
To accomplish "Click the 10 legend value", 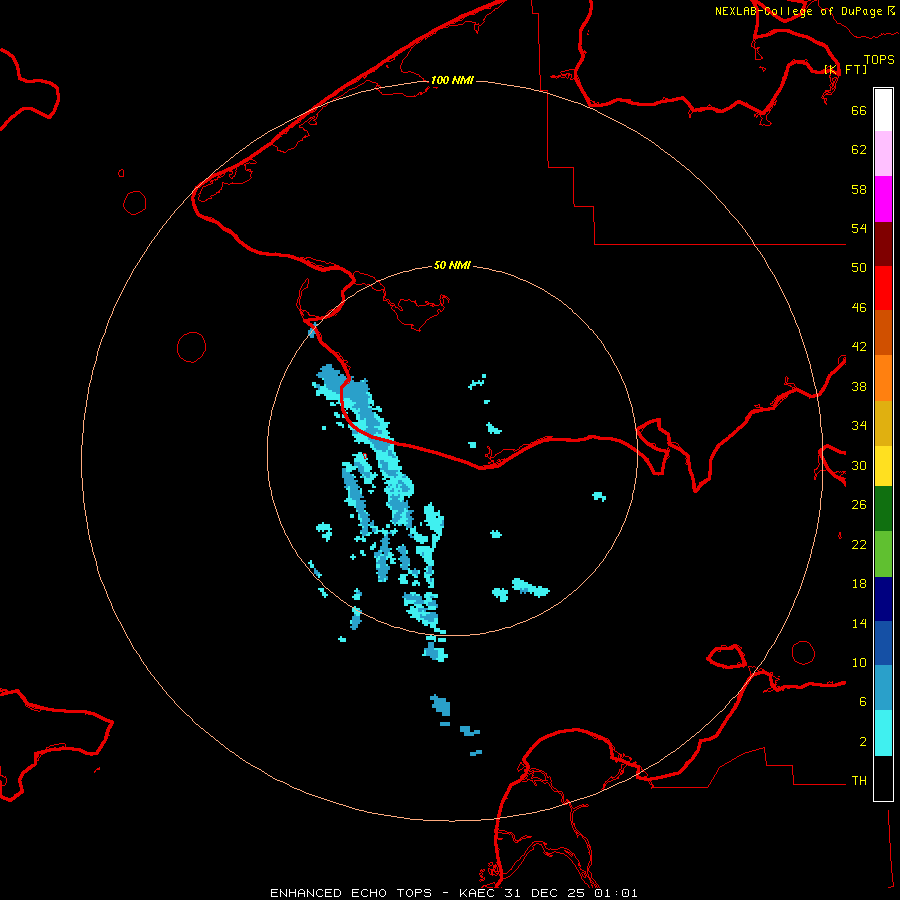I will [859, 663].
